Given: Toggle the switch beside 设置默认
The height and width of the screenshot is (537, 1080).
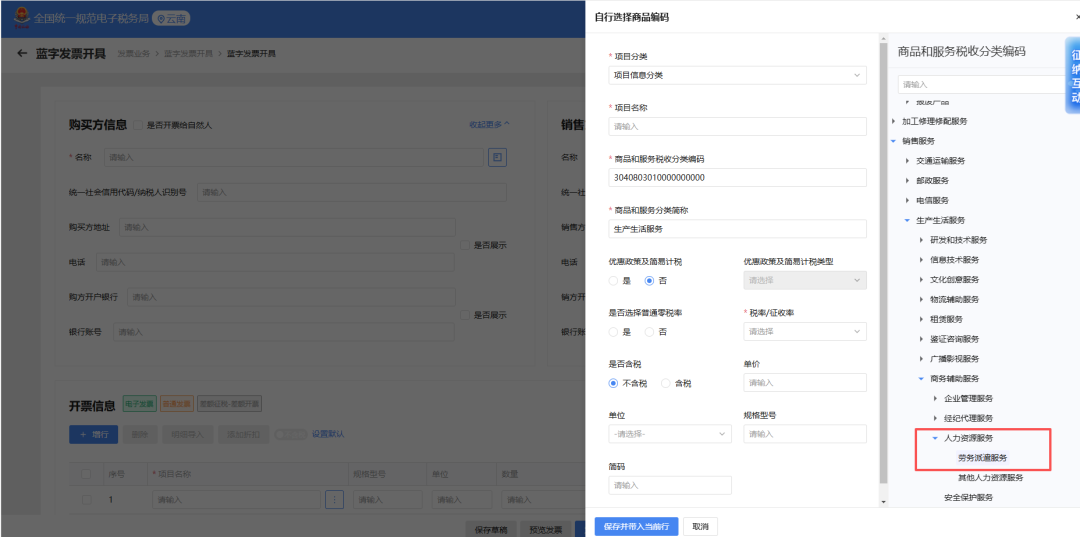Looking at the screenshot, I should pos(290,434).
